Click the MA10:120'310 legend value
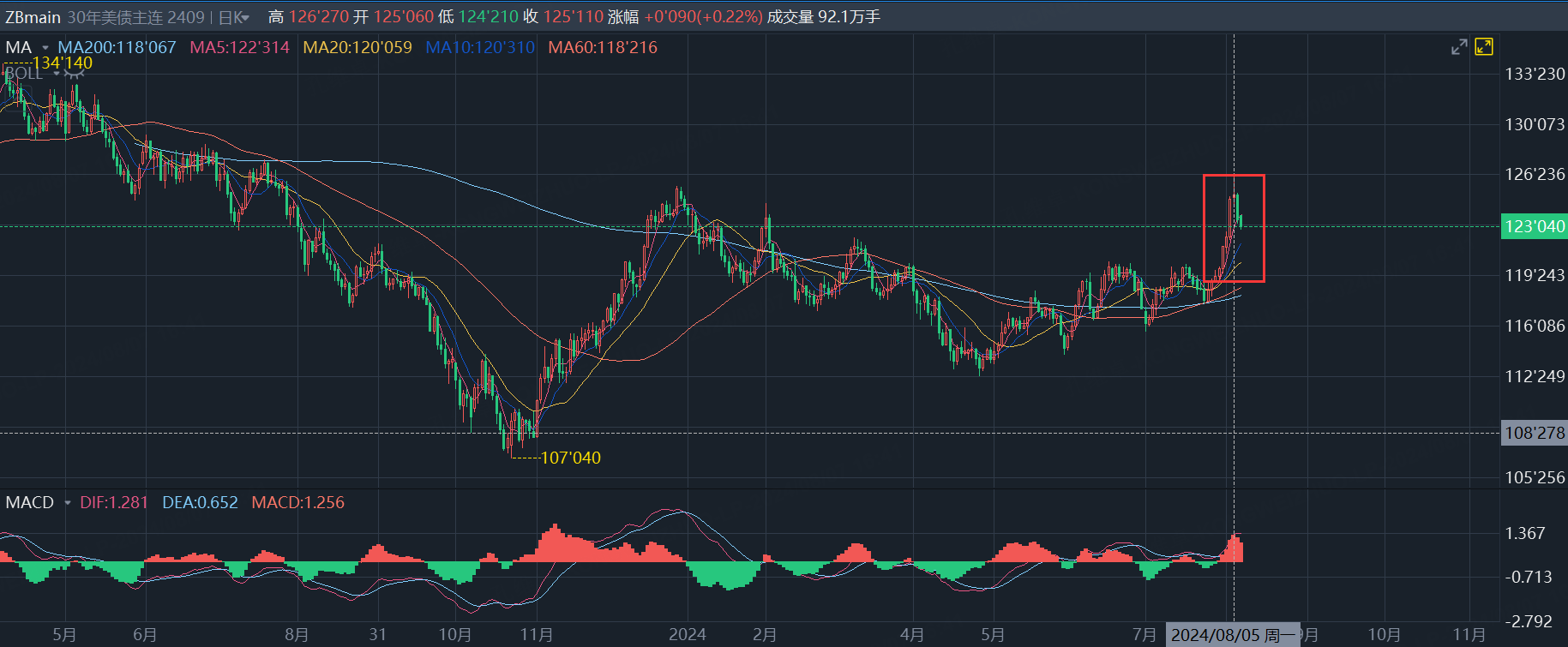This screenshot has height=647, width=1568. (x=480, y=48)
